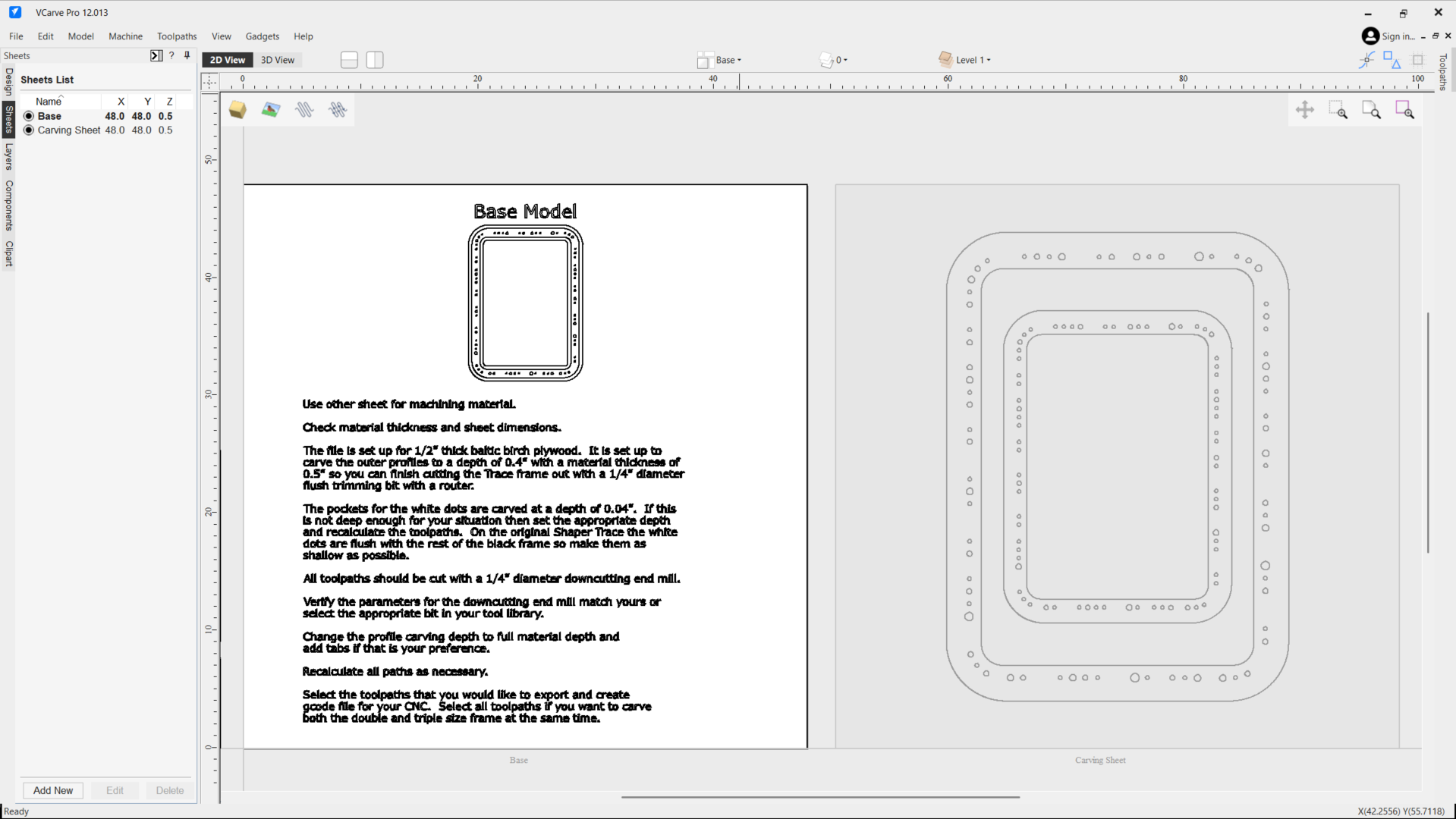
Task: Click the Ready status text
Action: tap(17, 811)
